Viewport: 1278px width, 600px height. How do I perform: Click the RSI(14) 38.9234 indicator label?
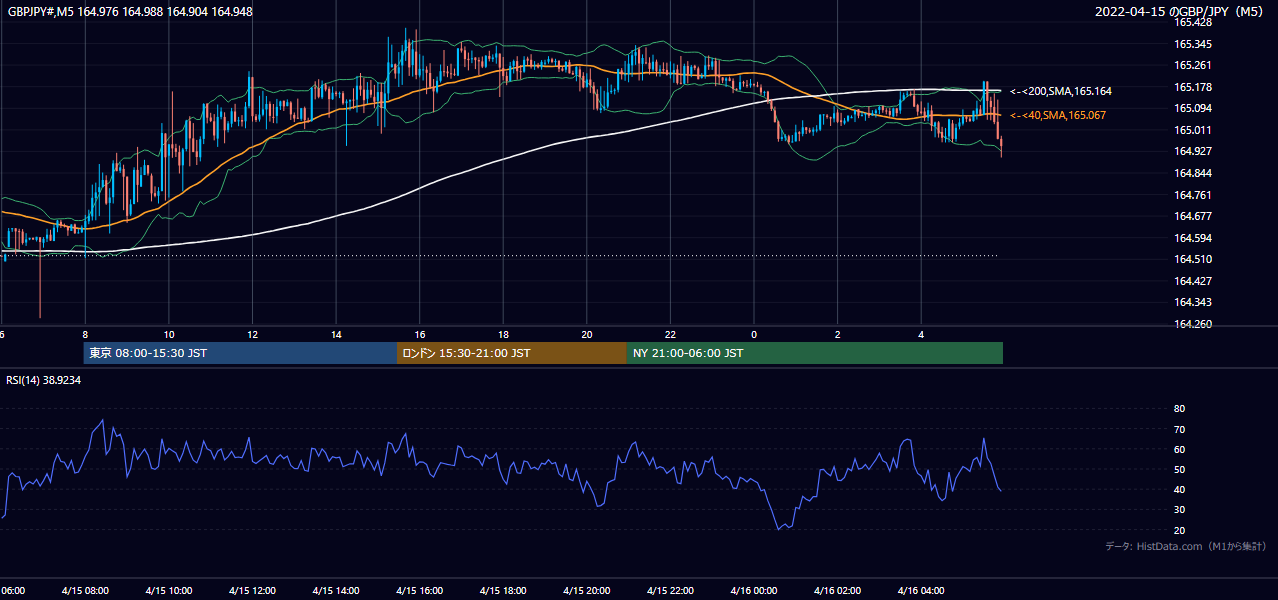pyautogui.click(x=44, y=380)
